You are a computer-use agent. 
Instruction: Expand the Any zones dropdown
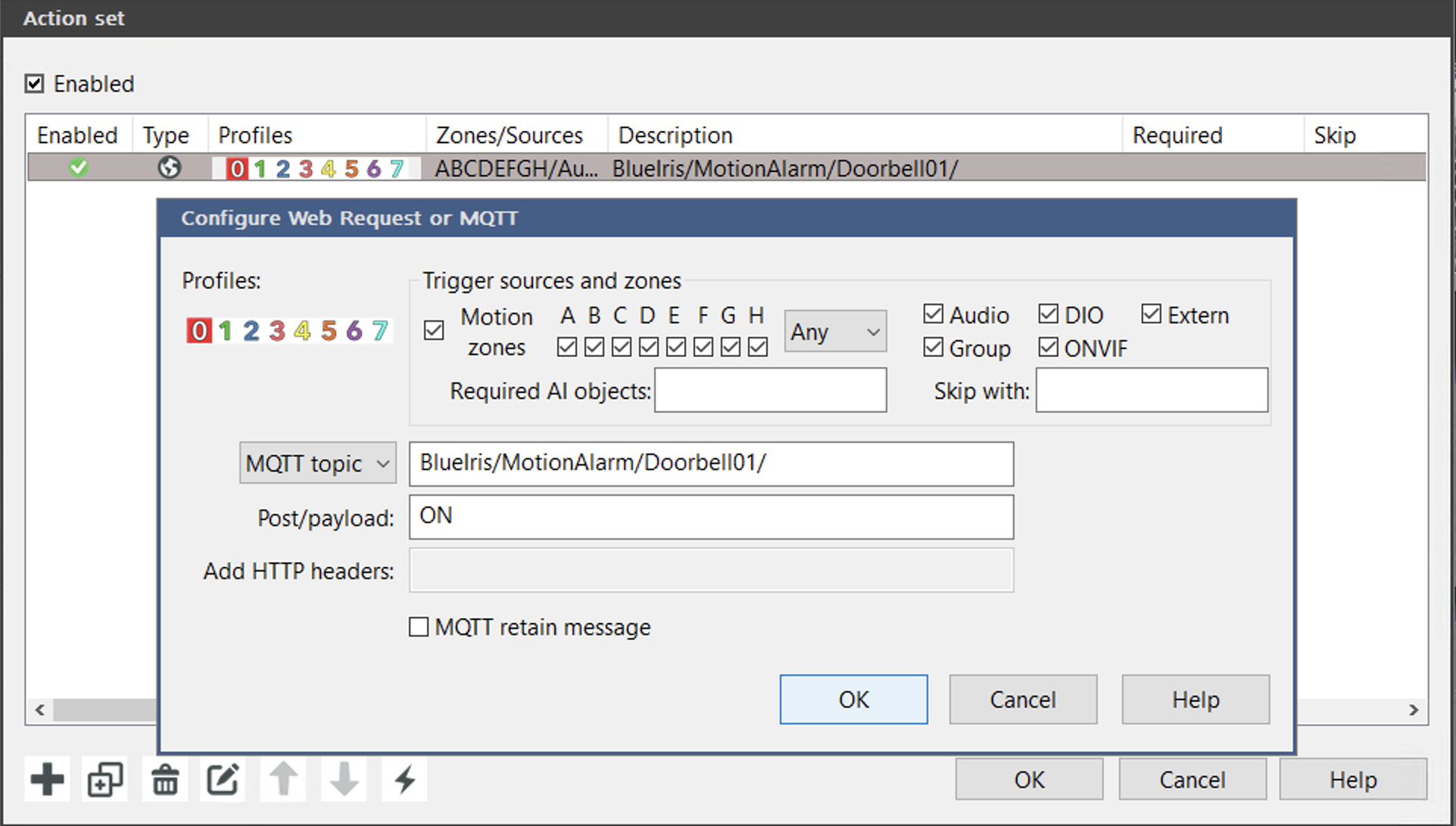click(x=835, y=332)
